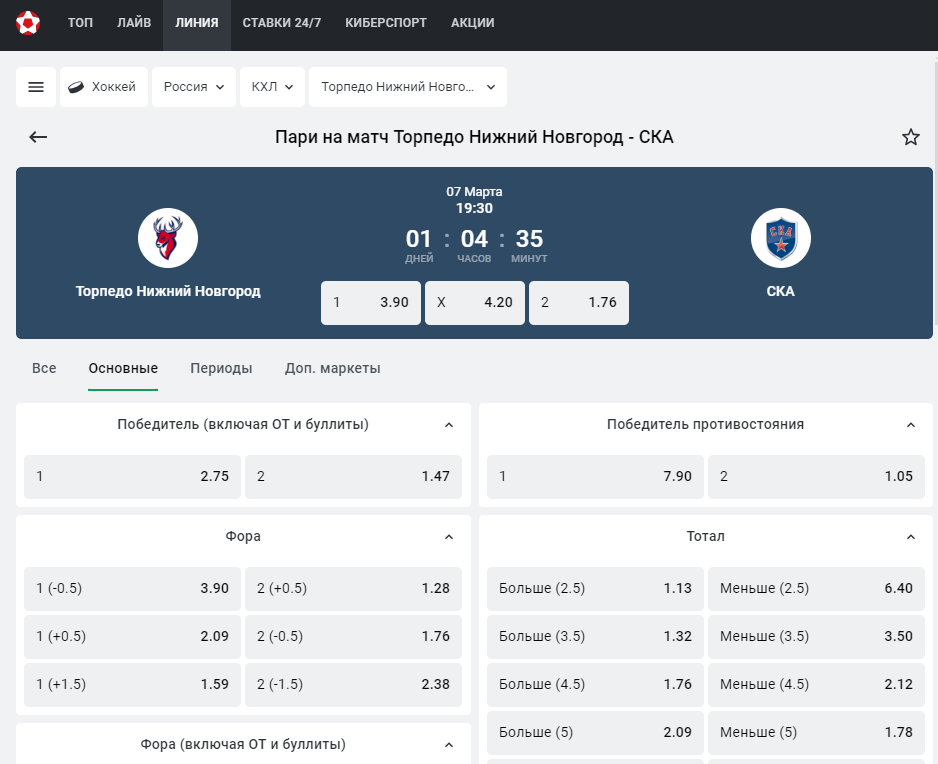
Task: Add match to favorites with star icon
Action: pyautogui.click(x=910, y=137)
